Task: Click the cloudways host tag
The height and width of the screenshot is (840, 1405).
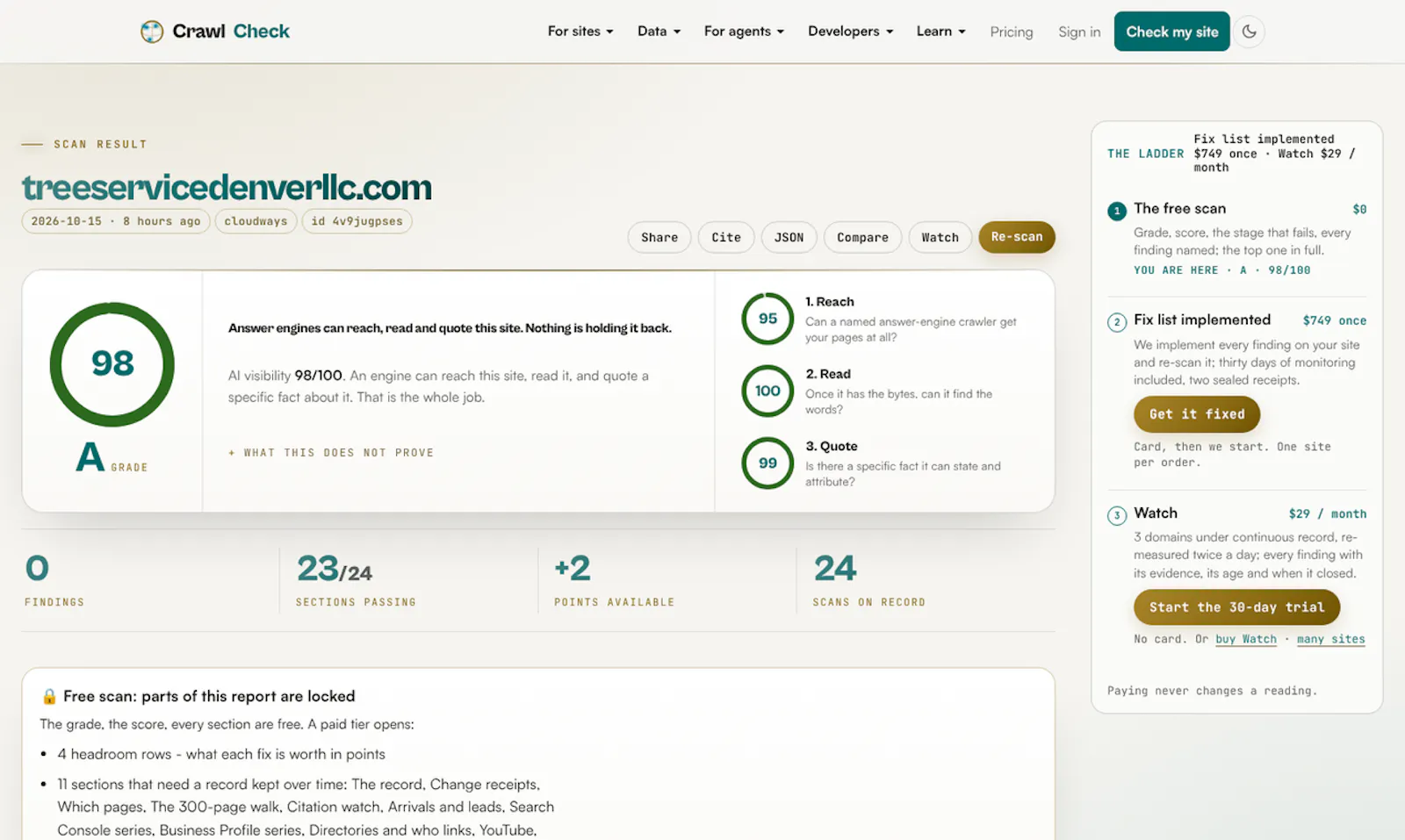Action: (x=256, y=221)
